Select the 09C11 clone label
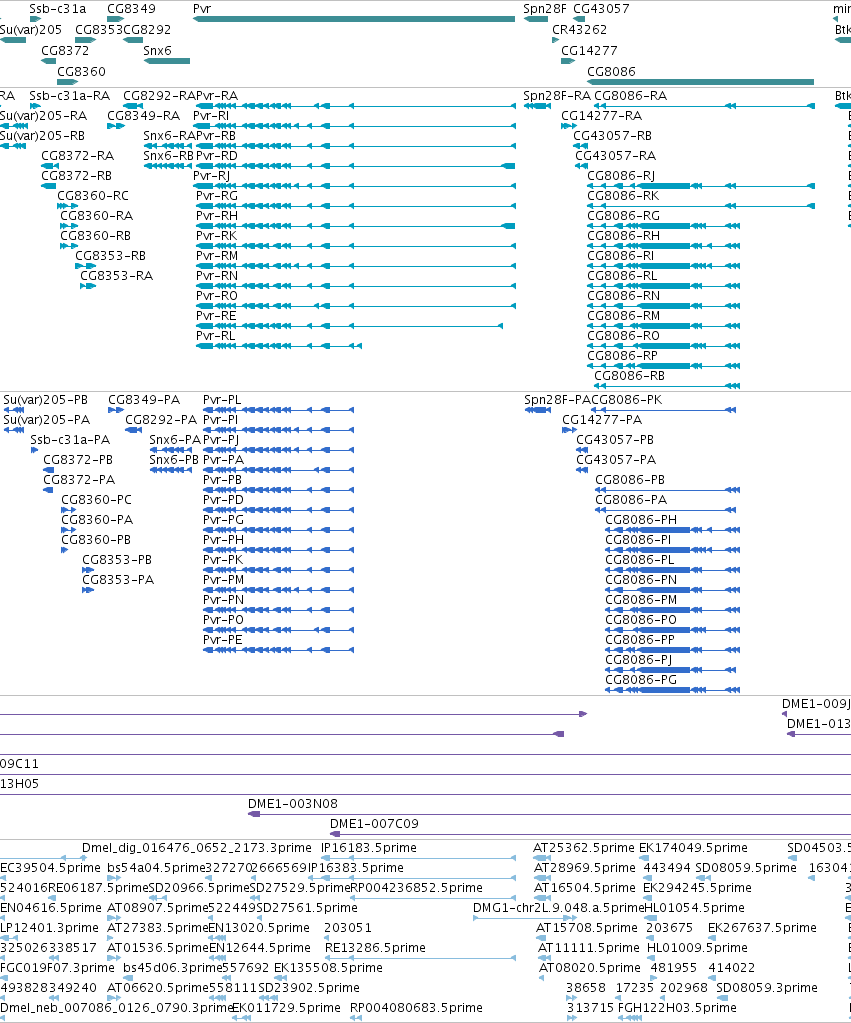851x1023 pixels. (x=20, y=764)
